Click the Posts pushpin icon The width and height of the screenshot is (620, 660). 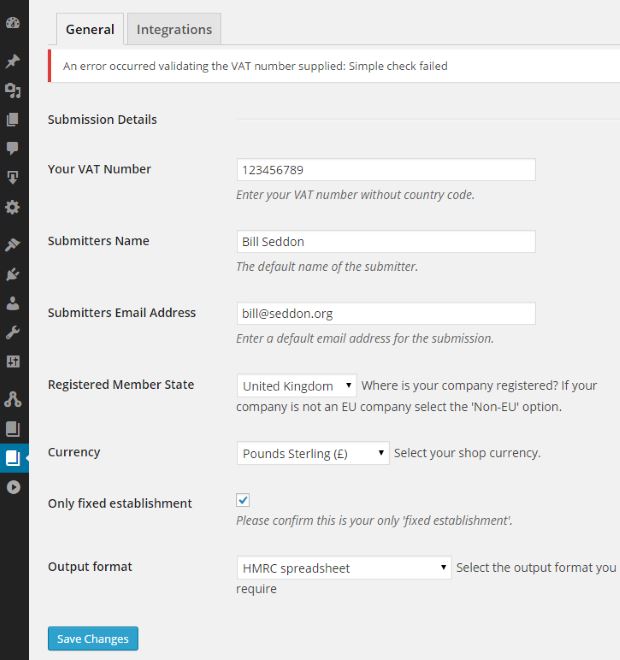tap(13, 62)
